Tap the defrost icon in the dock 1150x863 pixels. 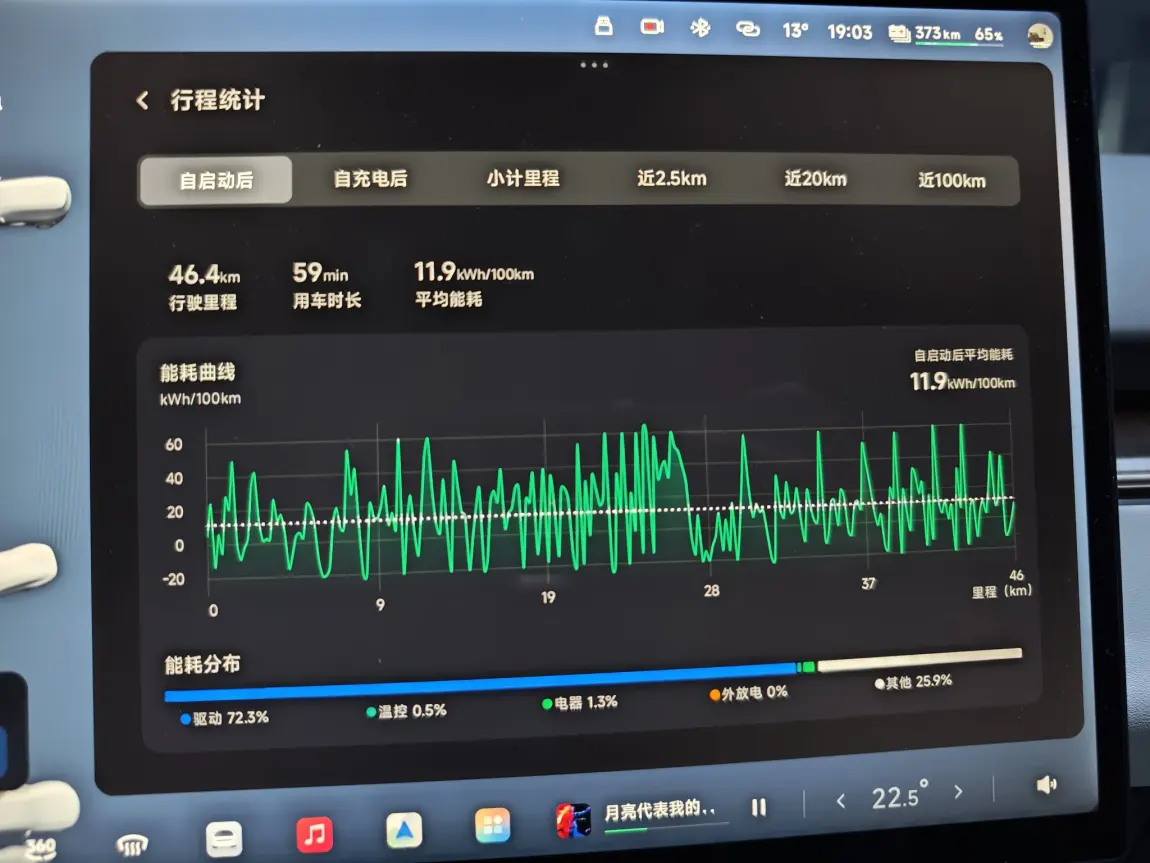pos(132,846)
